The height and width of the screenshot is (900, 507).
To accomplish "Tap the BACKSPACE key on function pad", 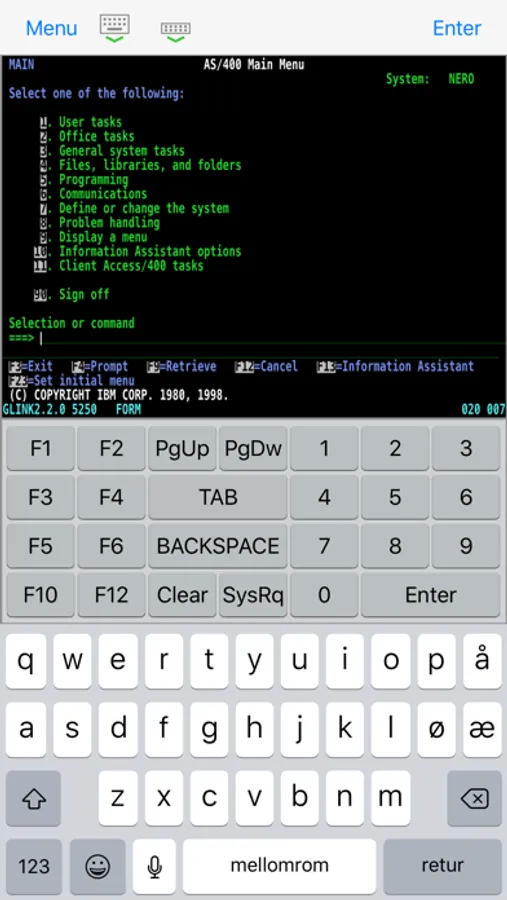I will 218,546.
